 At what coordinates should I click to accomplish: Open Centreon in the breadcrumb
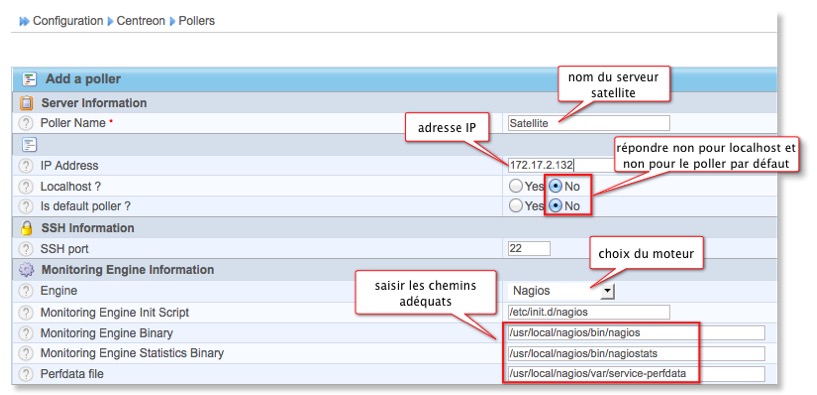[x=141, y=21]
